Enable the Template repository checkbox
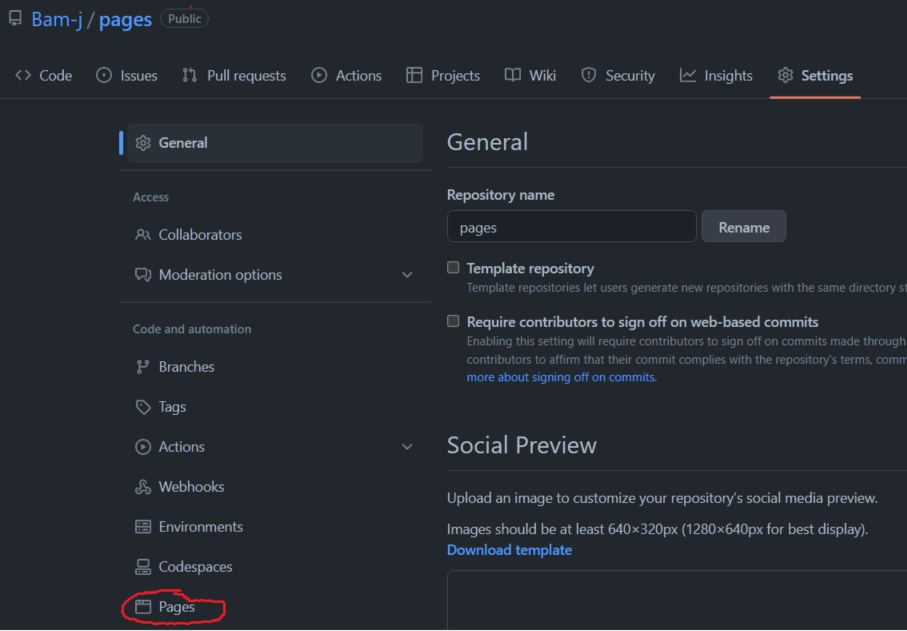The width and height of the screenshot is (907, 631). (454, 267)
